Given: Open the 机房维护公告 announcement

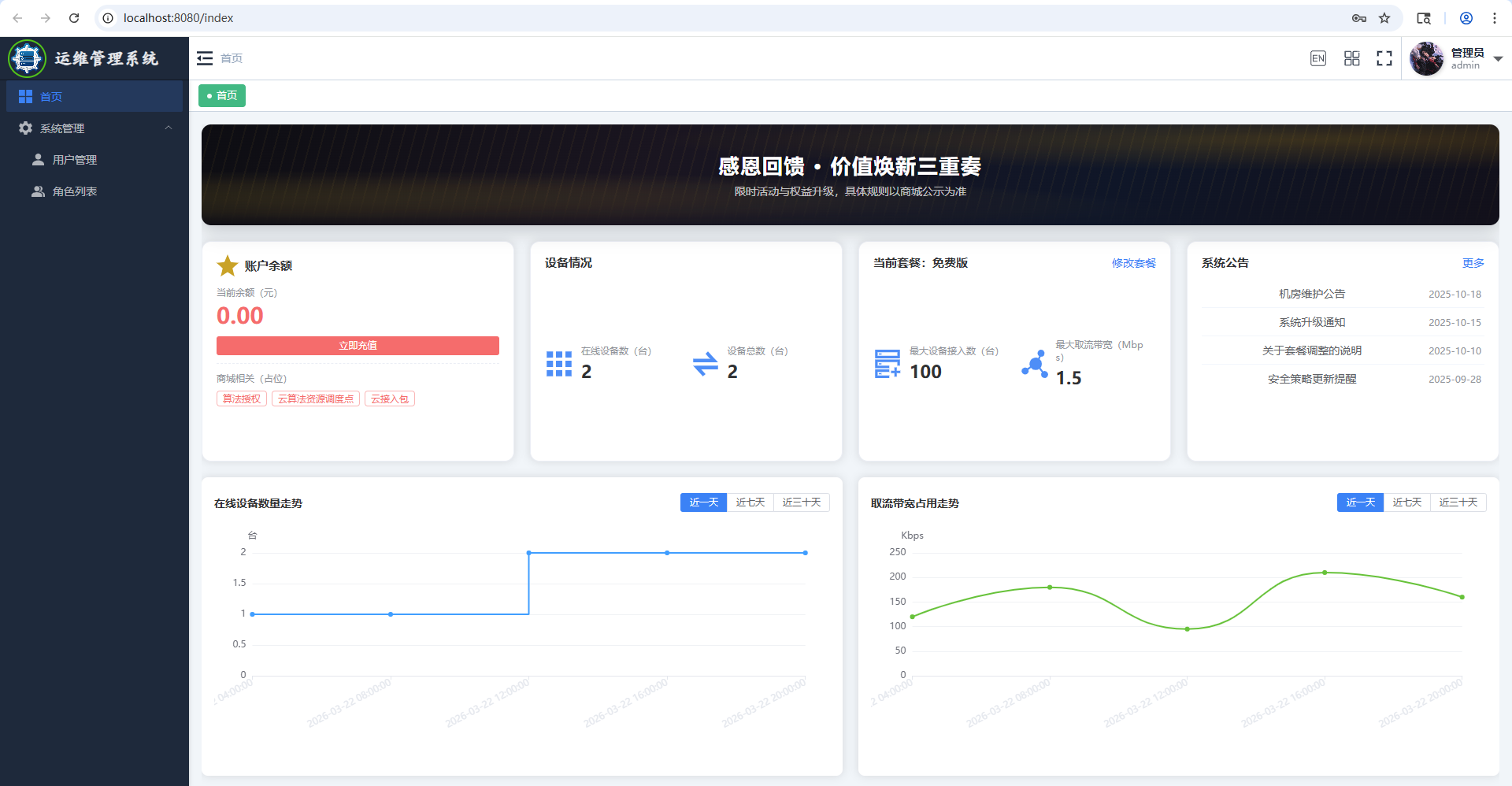Looking at the screenshot, I should (x=1312, y=294).
